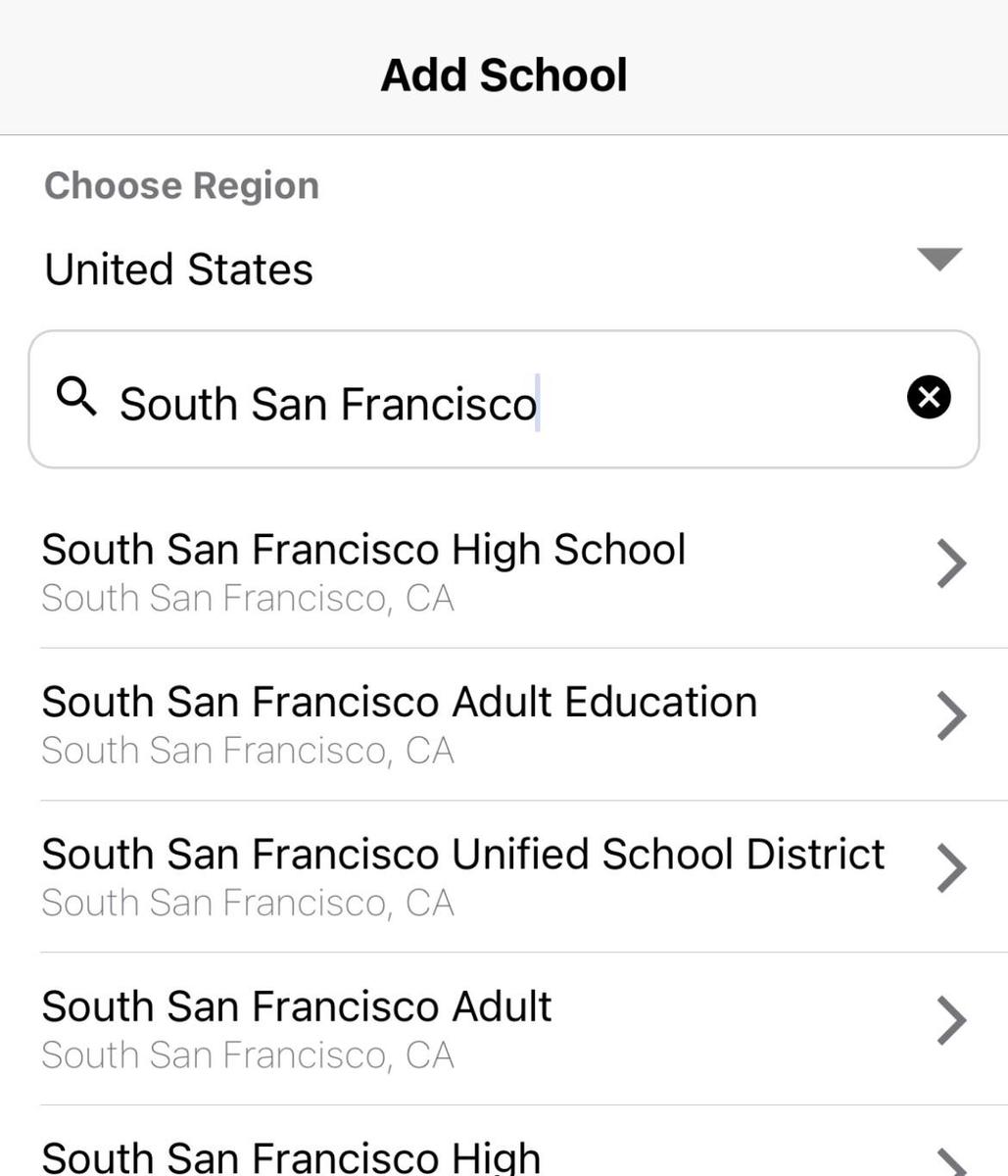Click the magnifying glass search icon
Viewport: 1008px width, 1176px height.
click(x=76, y=398)
